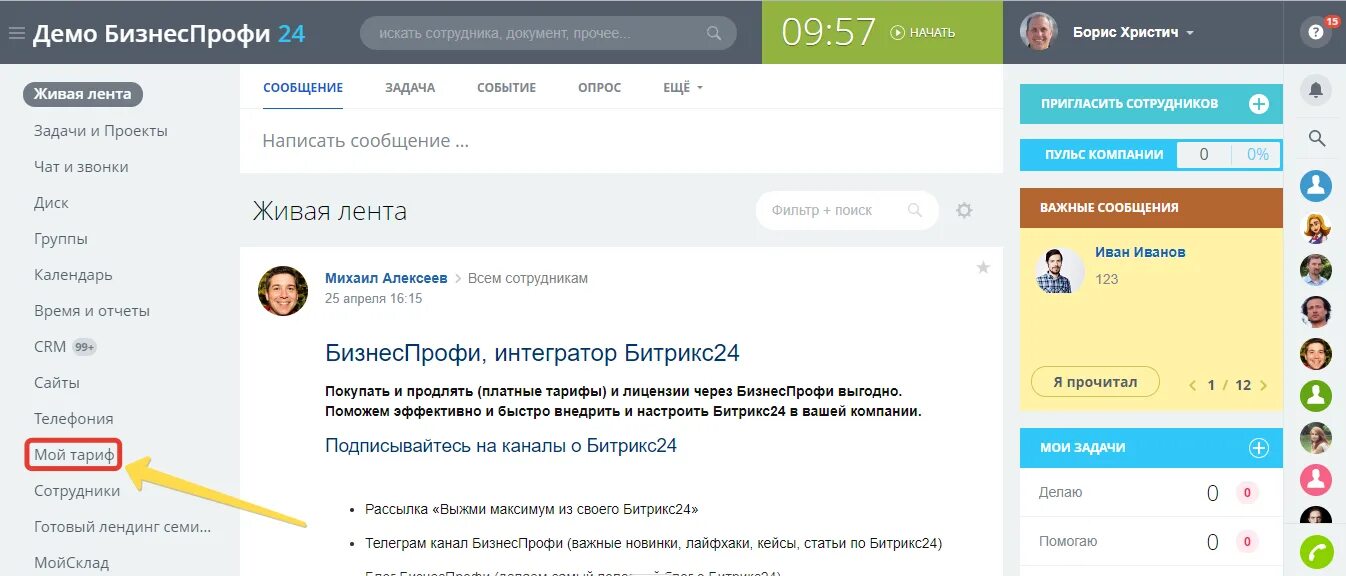1346x576 pixels.
Task: Click the pink contact avatar in the right sidebar
Action: tap(1316, 480)
